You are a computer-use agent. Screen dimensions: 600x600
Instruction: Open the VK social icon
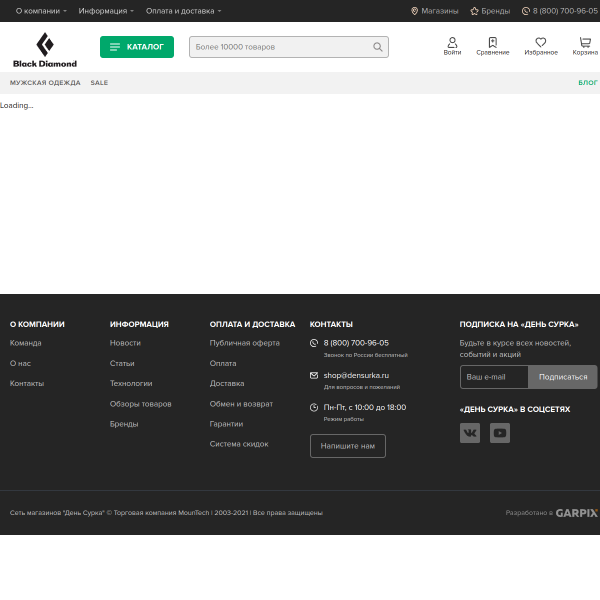tap(470, 433)
